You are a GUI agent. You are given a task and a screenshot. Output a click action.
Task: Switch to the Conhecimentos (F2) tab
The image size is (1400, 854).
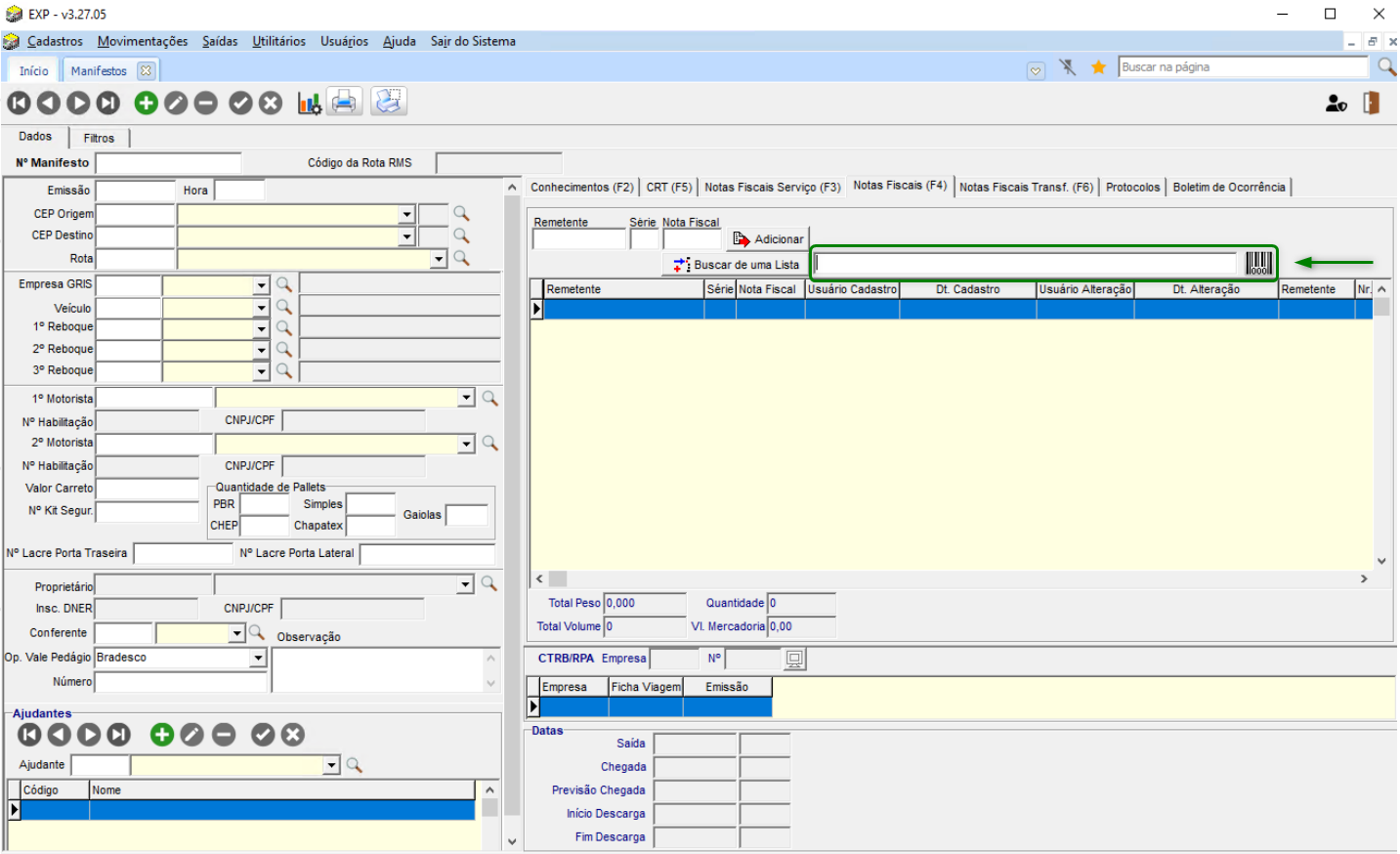coord(581,187)
